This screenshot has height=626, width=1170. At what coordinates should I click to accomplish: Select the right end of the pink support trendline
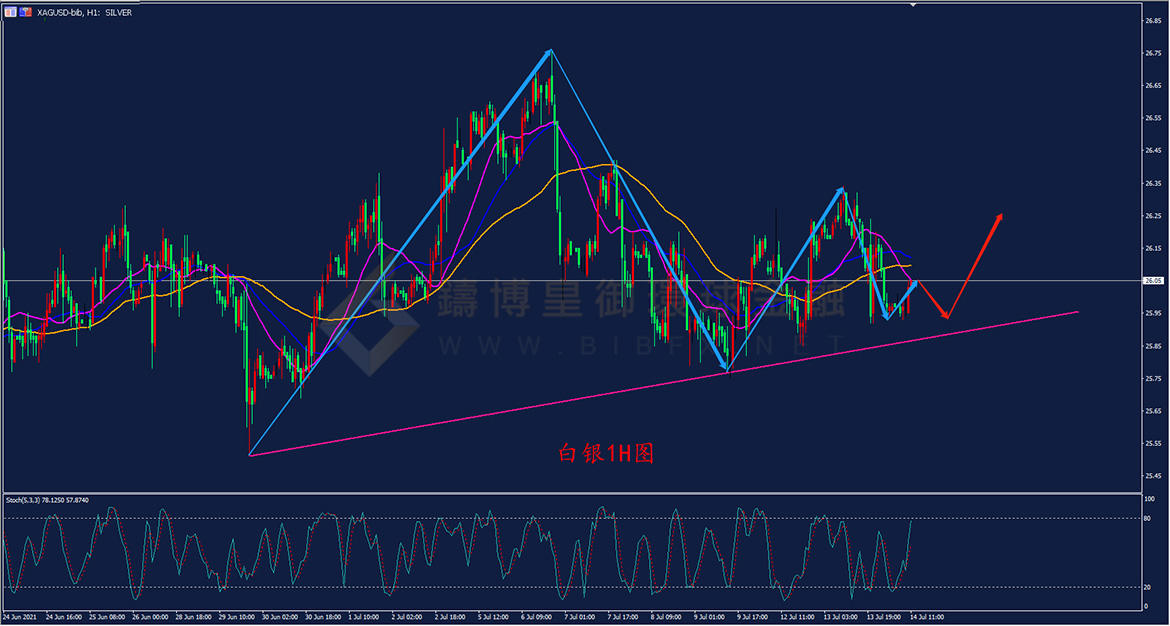pyautogui.click(x=1077, y=312)
